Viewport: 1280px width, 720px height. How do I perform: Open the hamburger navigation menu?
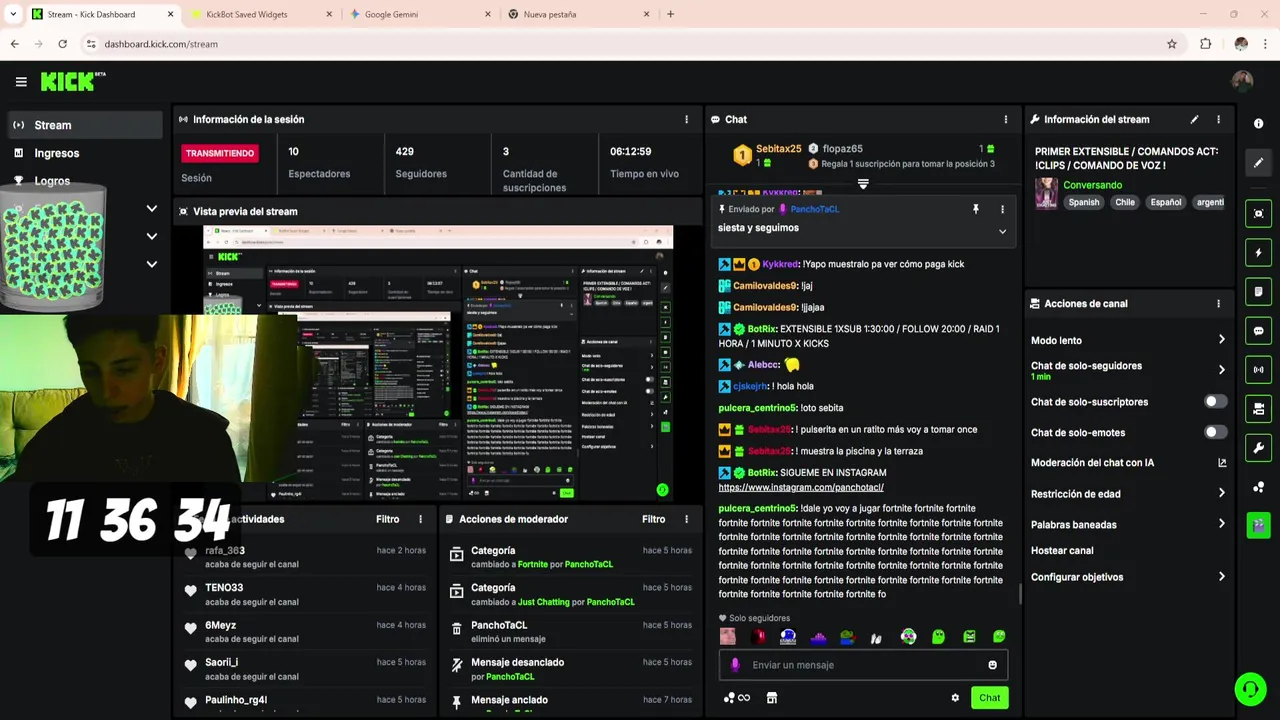pos(21,82)
